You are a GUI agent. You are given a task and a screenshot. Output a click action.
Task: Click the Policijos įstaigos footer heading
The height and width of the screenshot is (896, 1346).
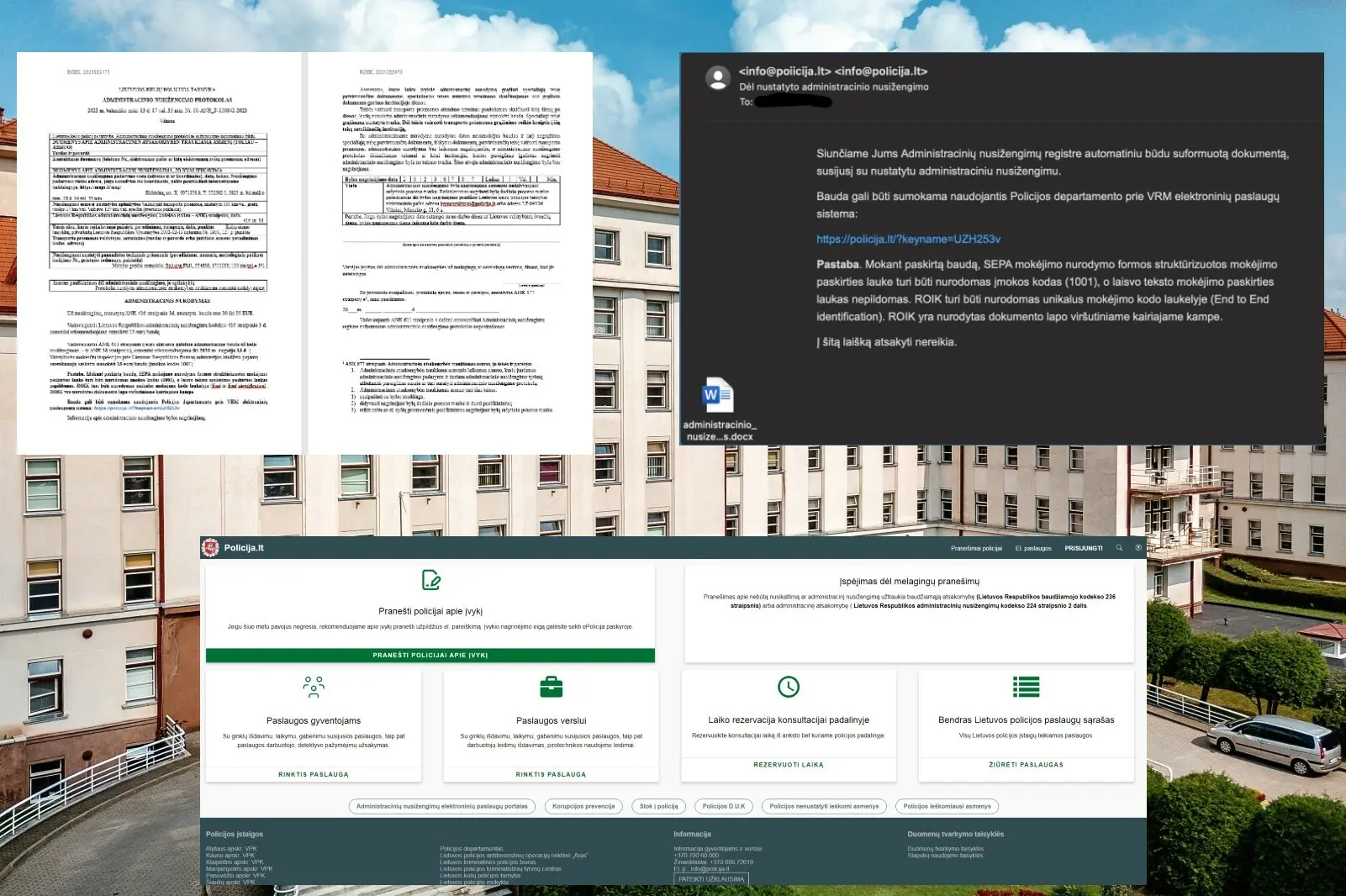[235, 834]
